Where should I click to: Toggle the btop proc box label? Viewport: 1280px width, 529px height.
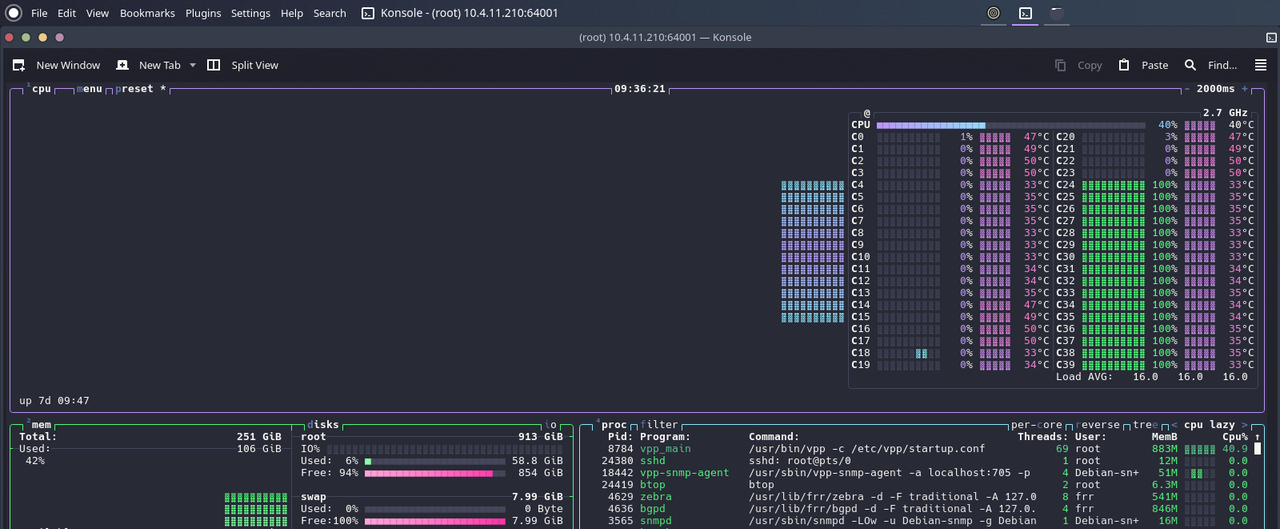[613, 425]
